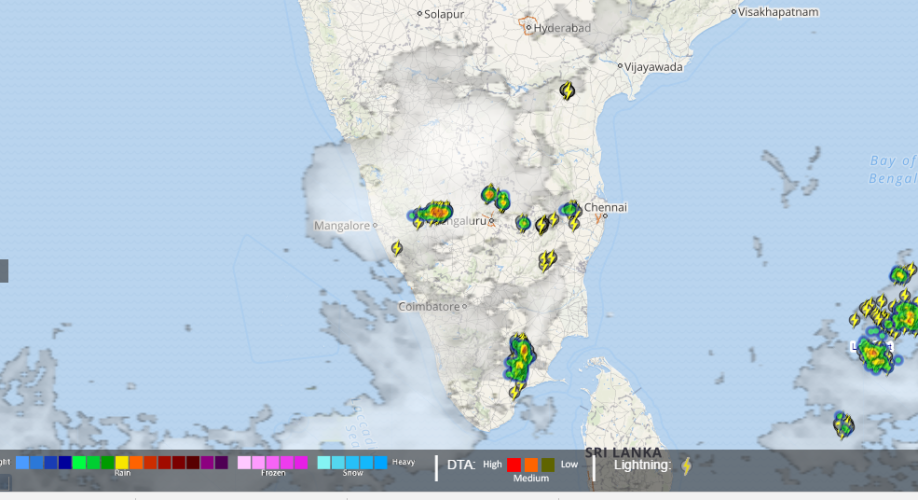Click the twin lightning icons southwest of Chennai

tap(547, 260)
